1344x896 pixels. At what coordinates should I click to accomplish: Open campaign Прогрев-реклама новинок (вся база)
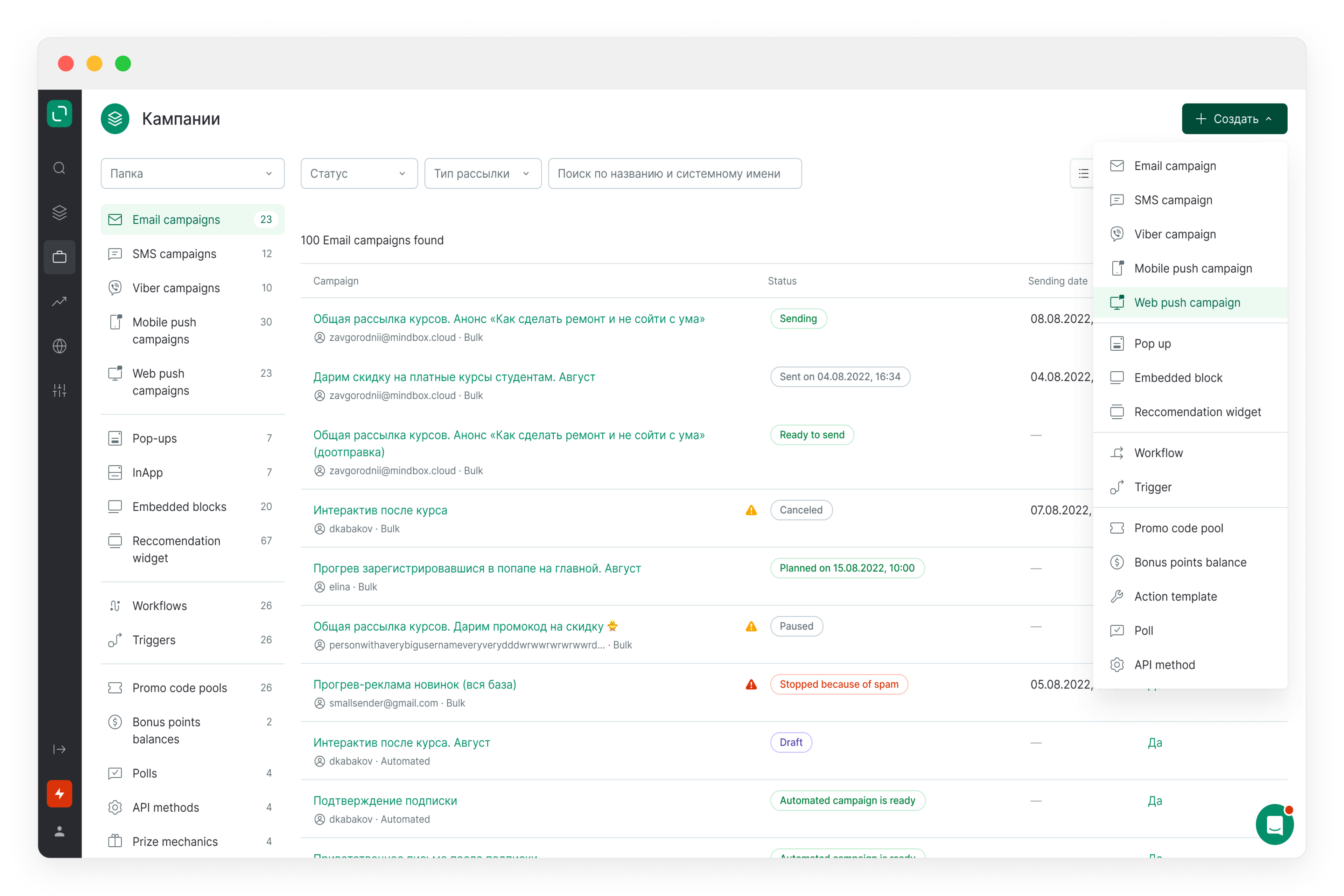coord(415,685)
